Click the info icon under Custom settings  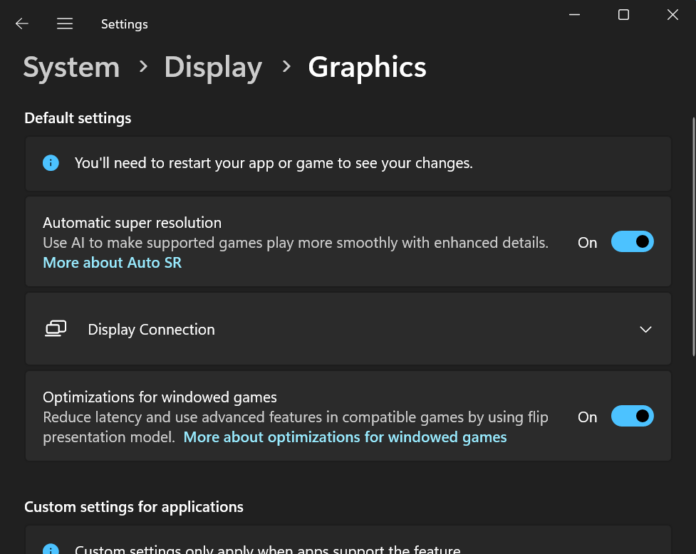click(x=51, y=549)
